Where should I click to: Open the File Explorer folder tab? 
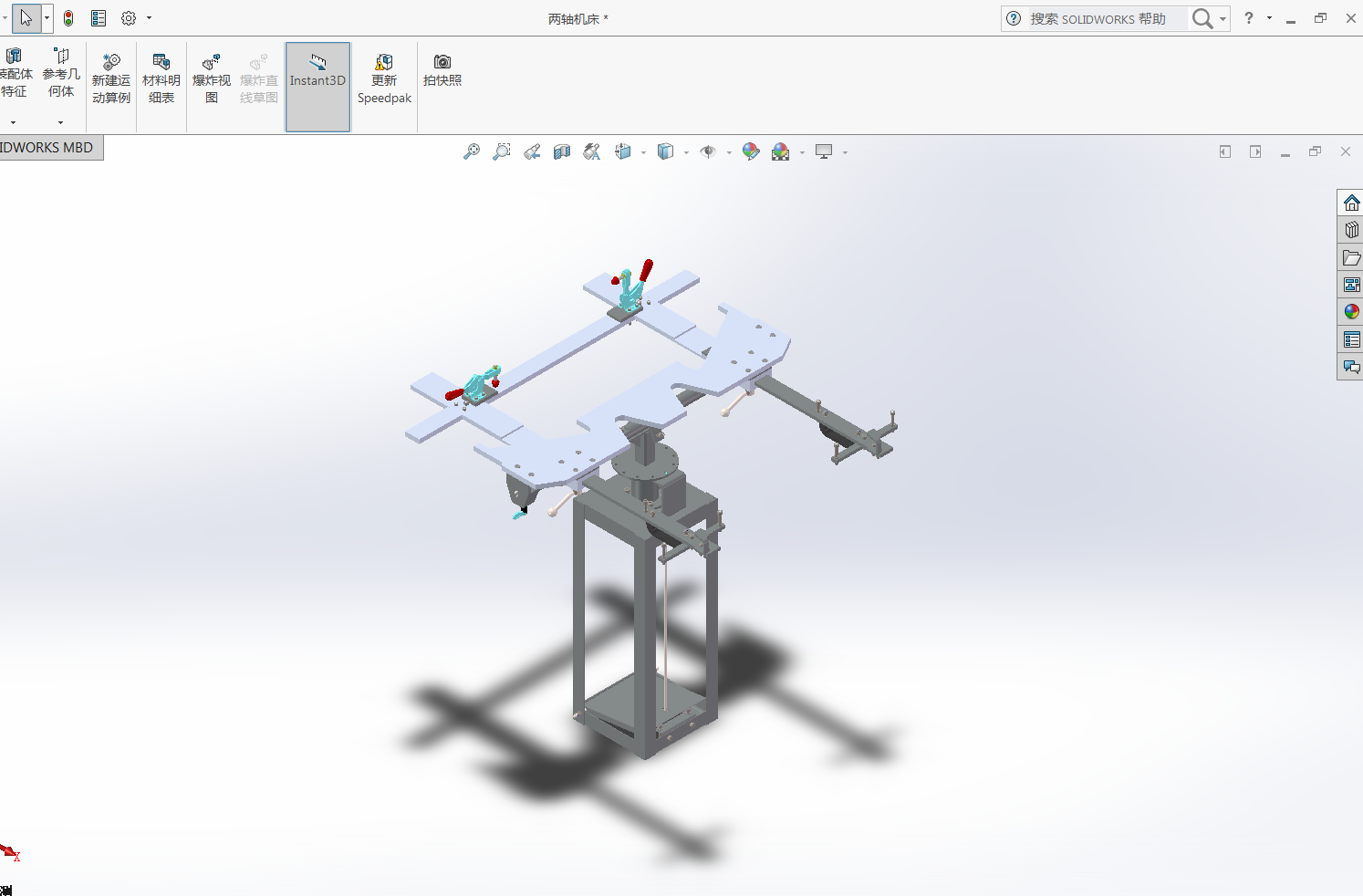[1351, 257]
